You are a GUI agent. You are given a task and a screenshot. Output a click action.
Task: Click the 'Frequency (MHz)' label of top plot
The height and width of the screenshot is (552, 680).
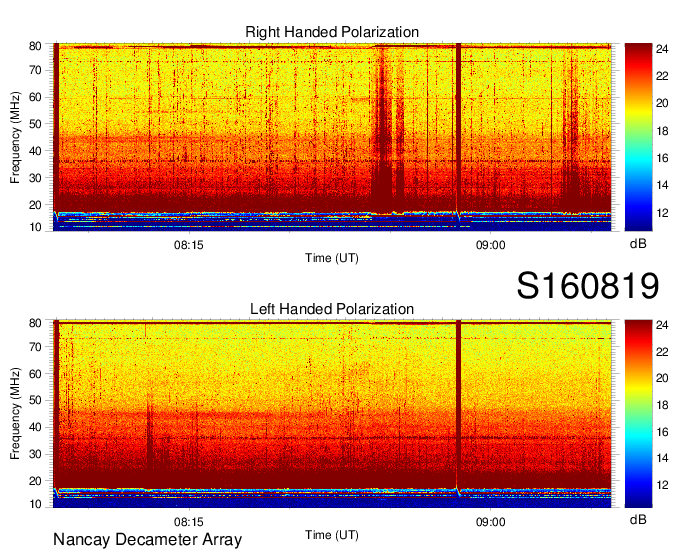[15, 137]
